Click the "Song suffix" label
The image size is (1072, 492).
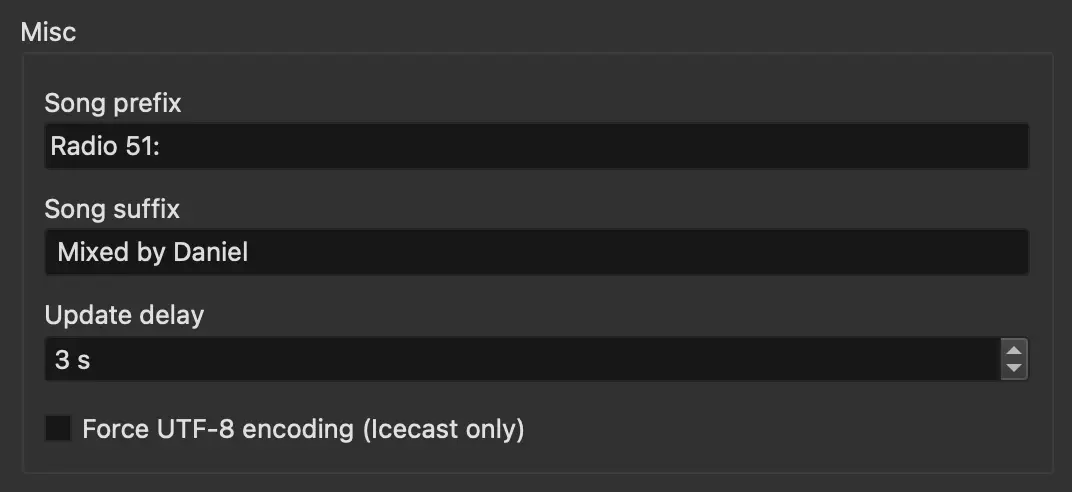pyautogui.click(x=112, y=209)
